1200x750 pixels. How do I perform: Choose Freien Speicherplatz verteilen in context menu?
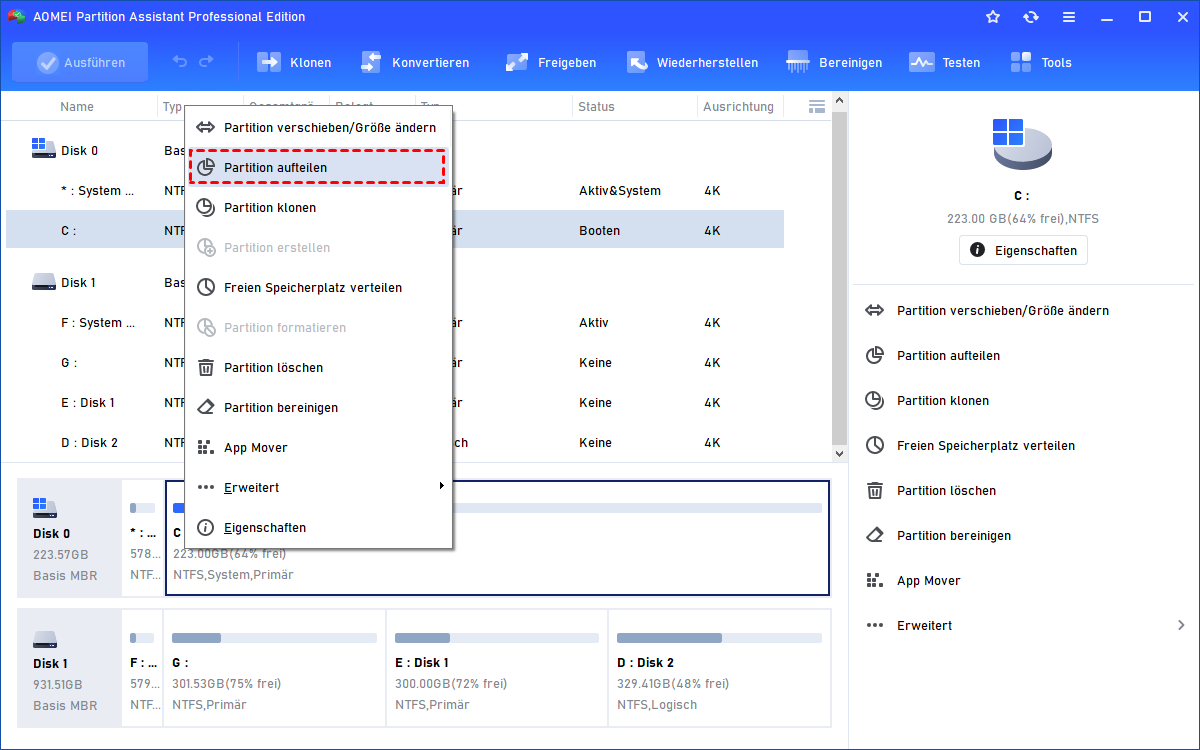tap(319, 288)
